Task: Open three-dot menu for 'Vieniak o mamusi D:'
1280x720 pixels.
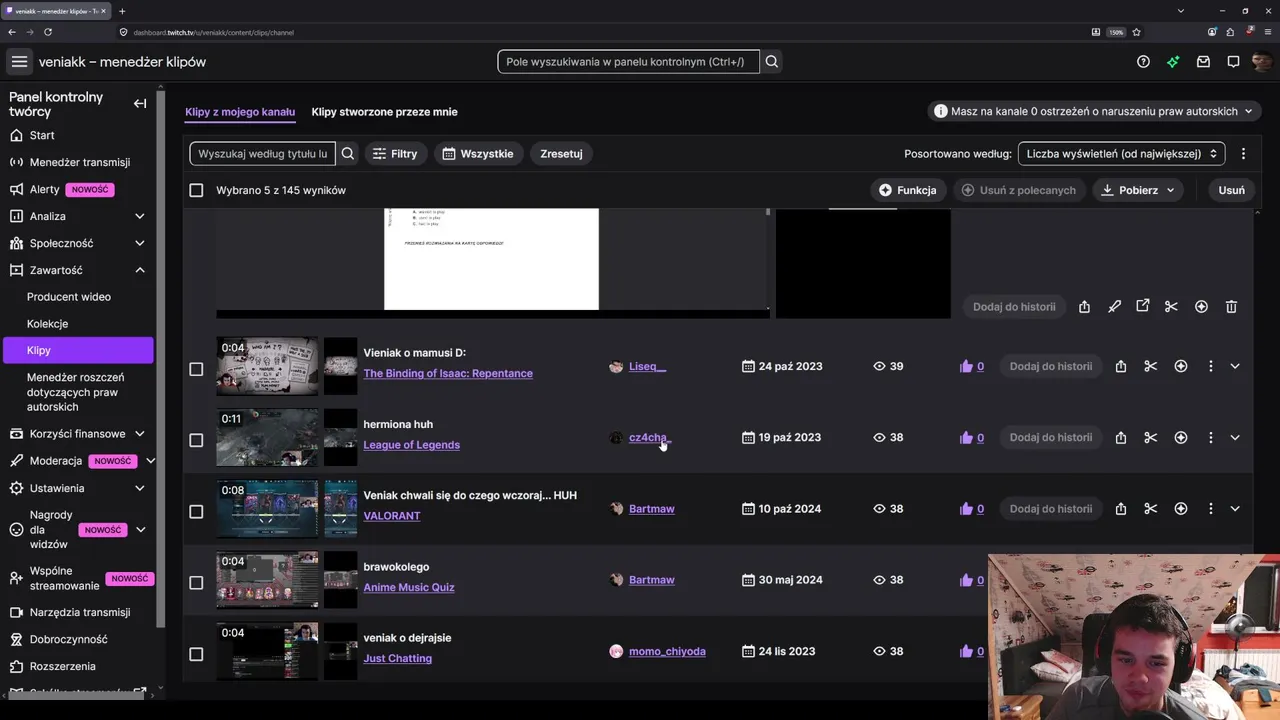Action: coord(1210,367)
